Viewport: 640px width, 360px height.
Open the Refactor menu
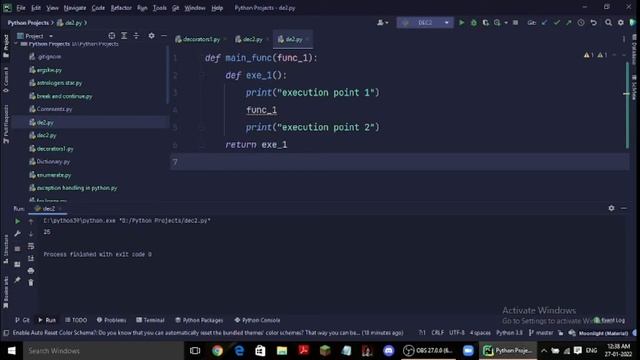tap(121, 8)
